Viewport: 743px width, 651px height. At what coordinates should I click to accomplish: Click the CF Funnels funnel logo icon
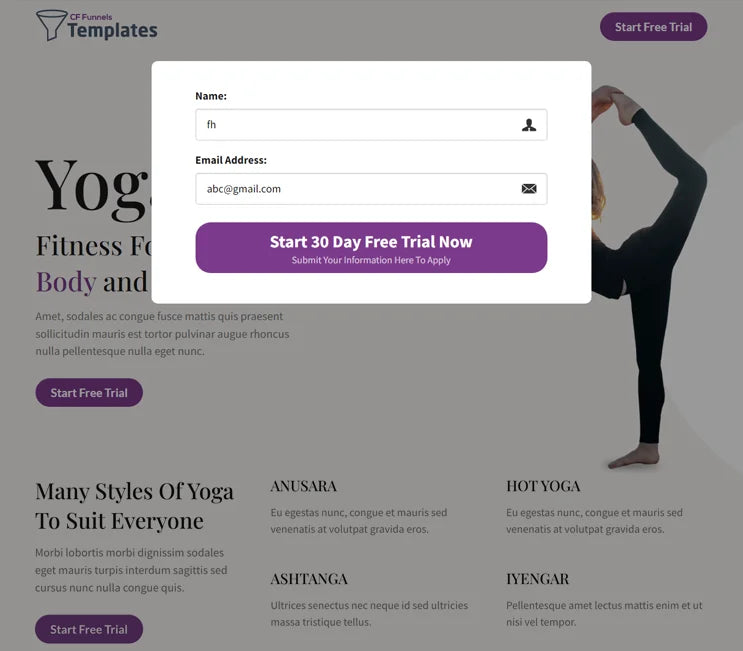[x=51, y=25]
